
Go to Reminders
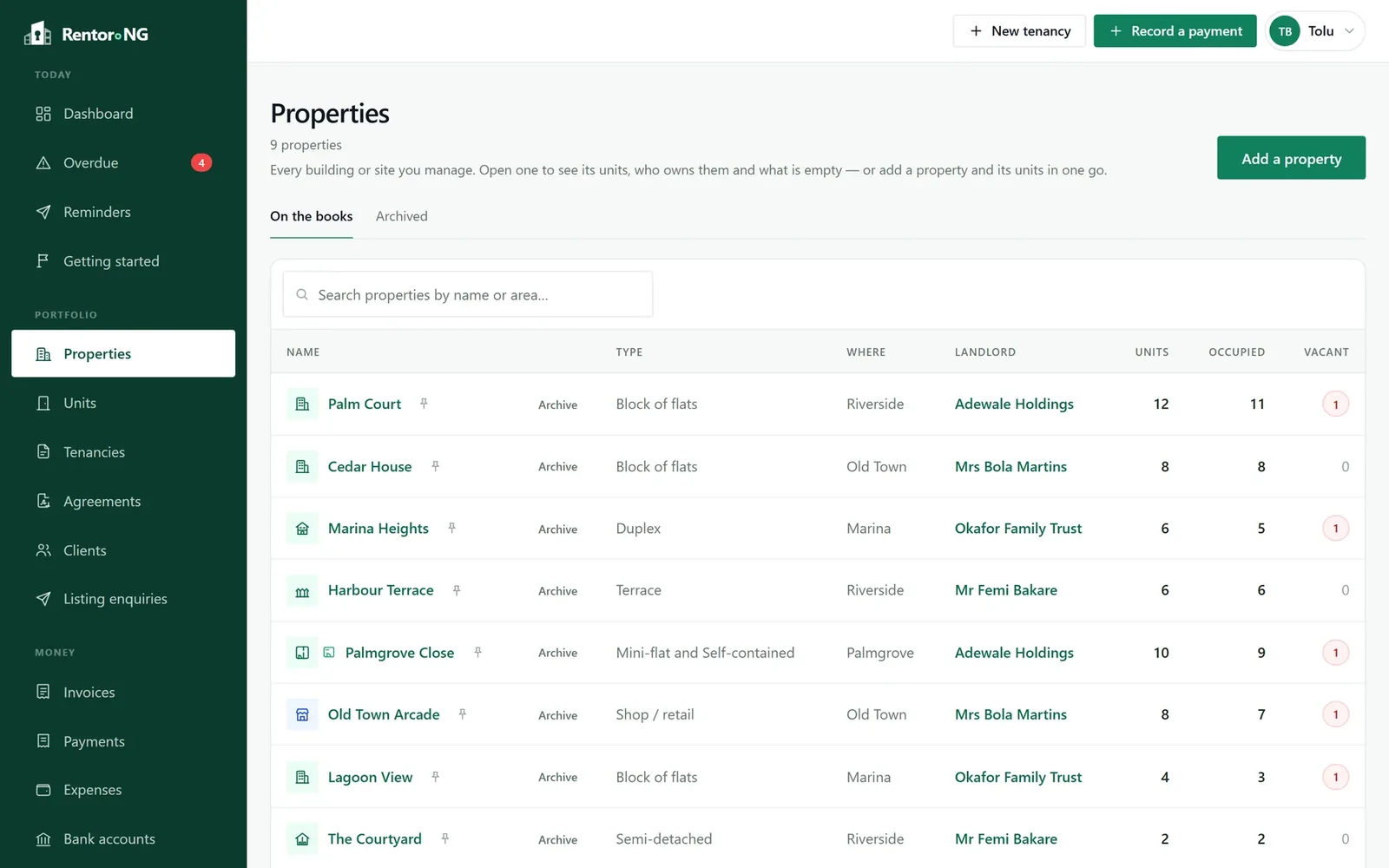(x=123, y=212)
